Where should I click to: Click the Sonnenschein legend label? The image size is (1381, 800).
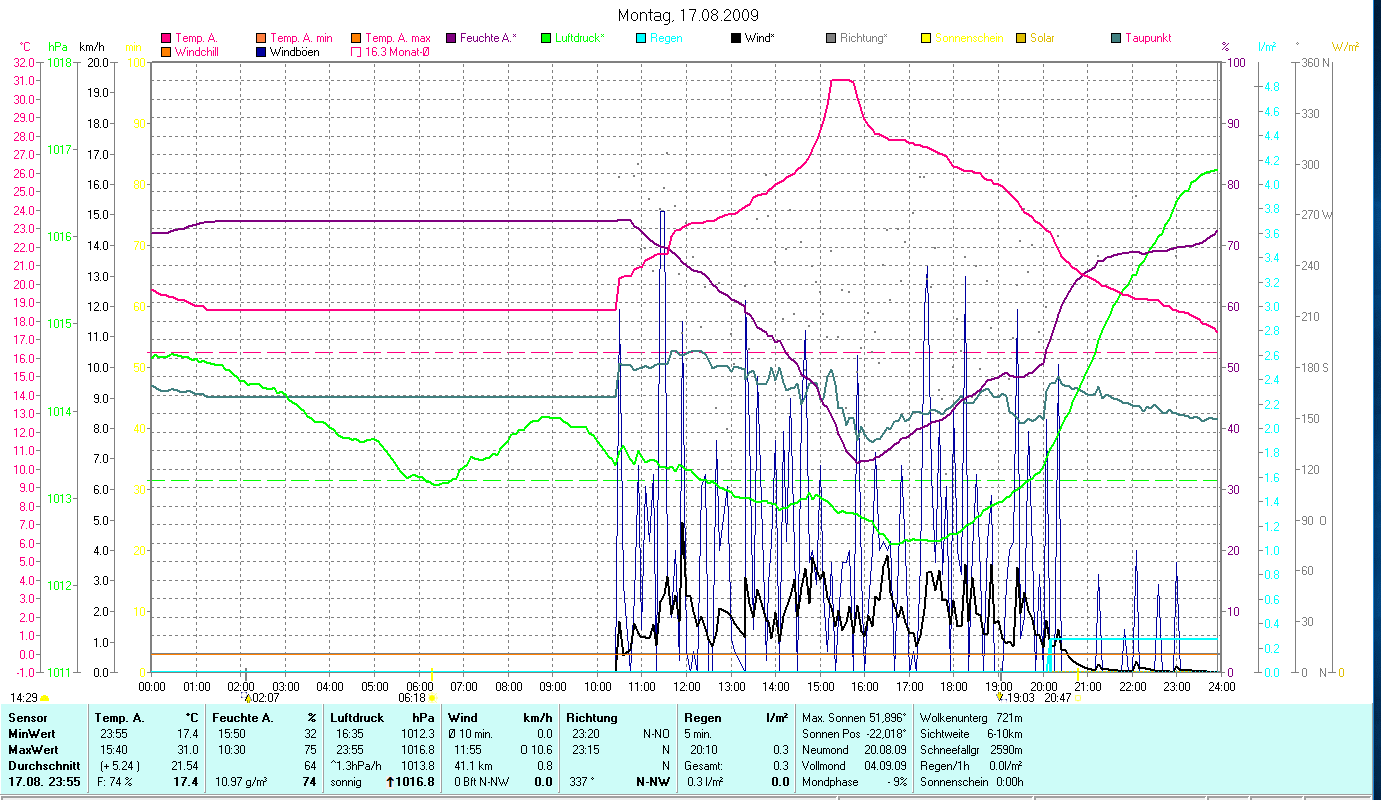[x=968, y=38]
